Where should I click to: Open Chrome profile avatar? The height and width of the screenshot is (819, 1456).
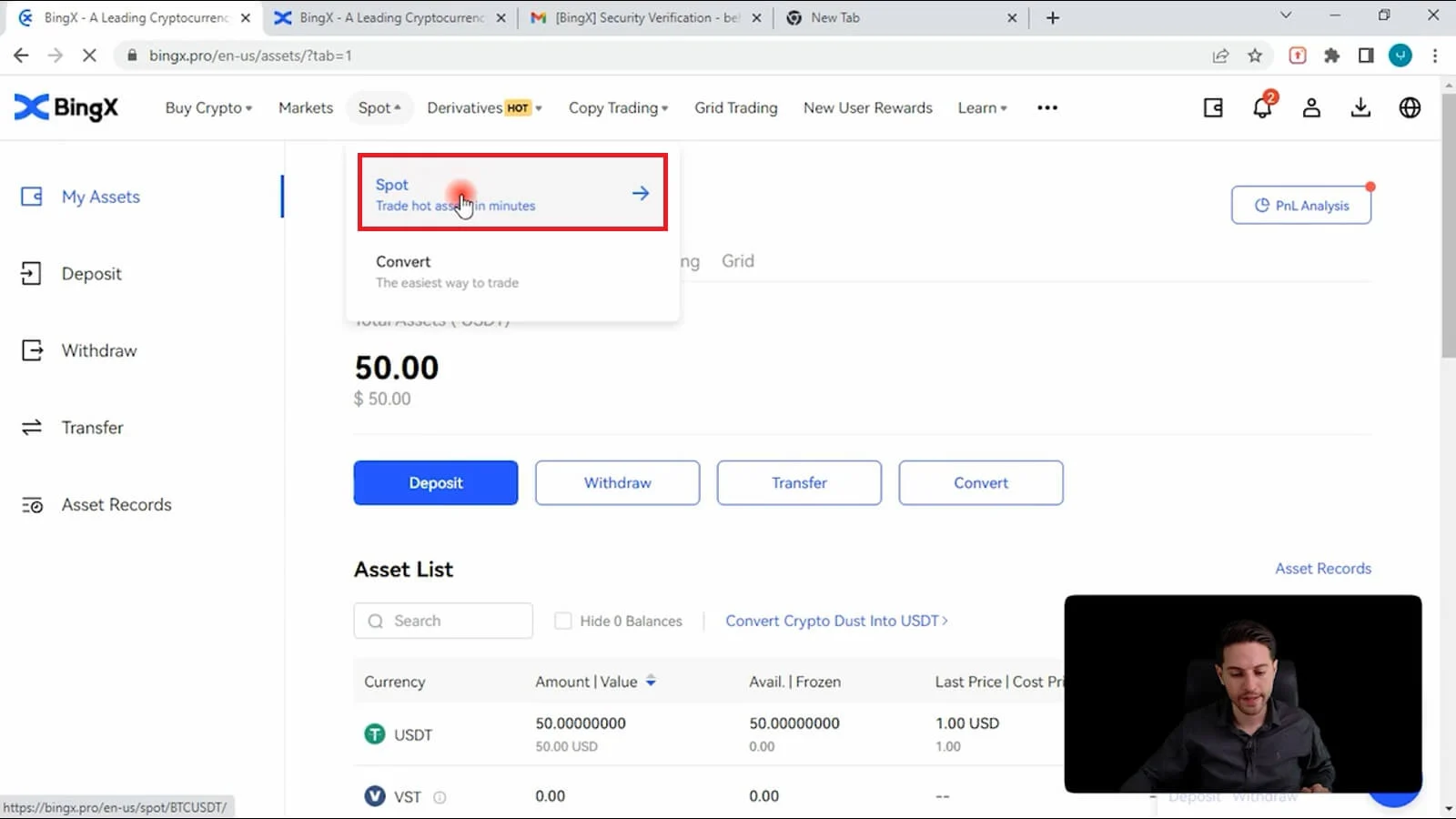pyautogui.click(x=1400, y=56)
